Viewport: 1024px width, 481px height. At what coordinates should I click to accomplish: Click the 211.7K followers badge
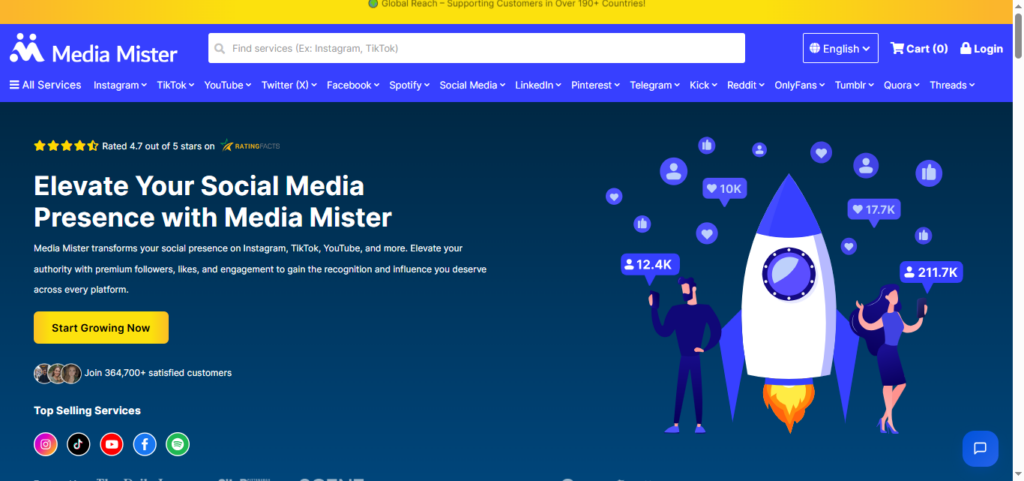[x=931, y=272]
